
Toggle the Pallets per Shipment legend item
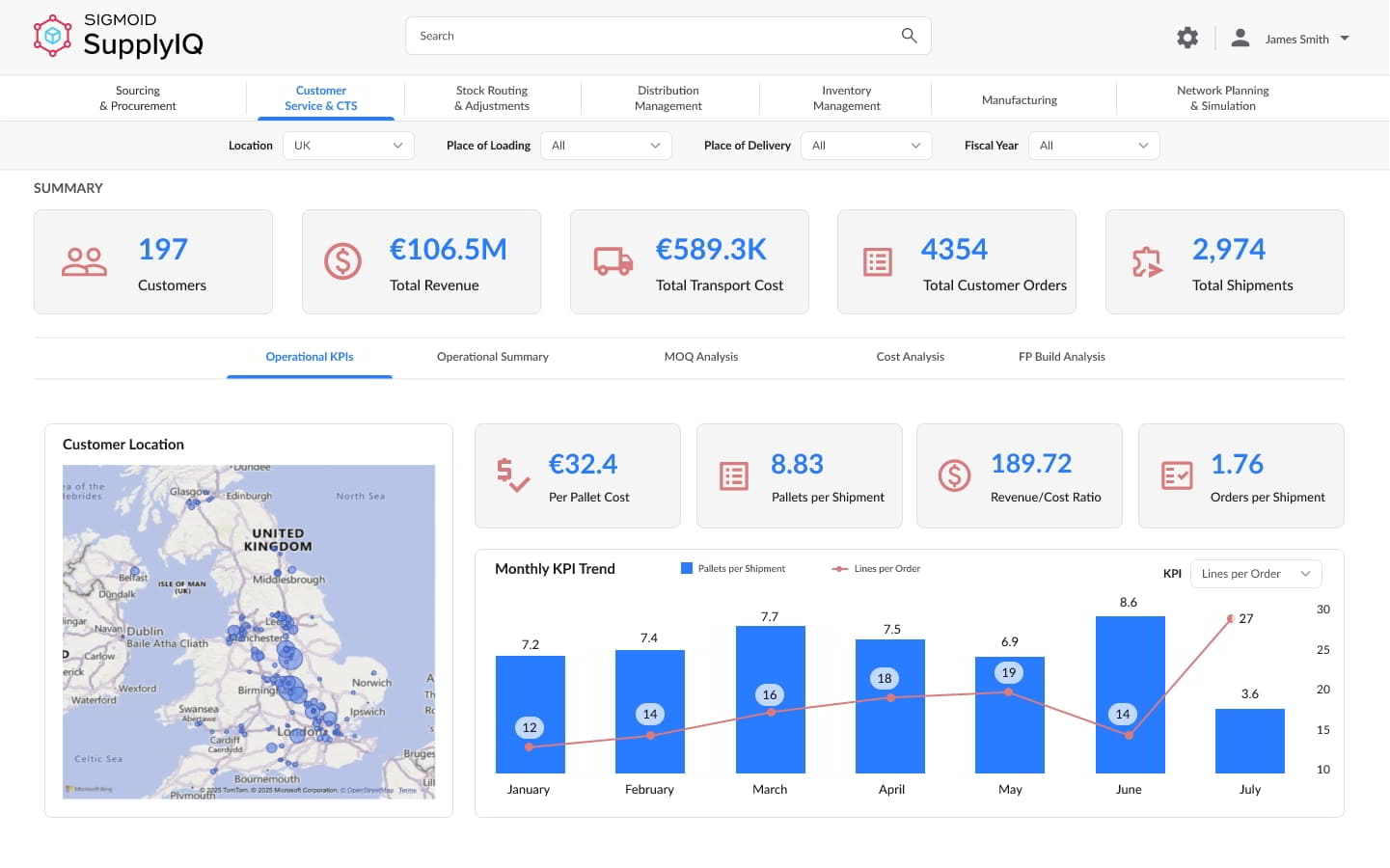point(733,569)
